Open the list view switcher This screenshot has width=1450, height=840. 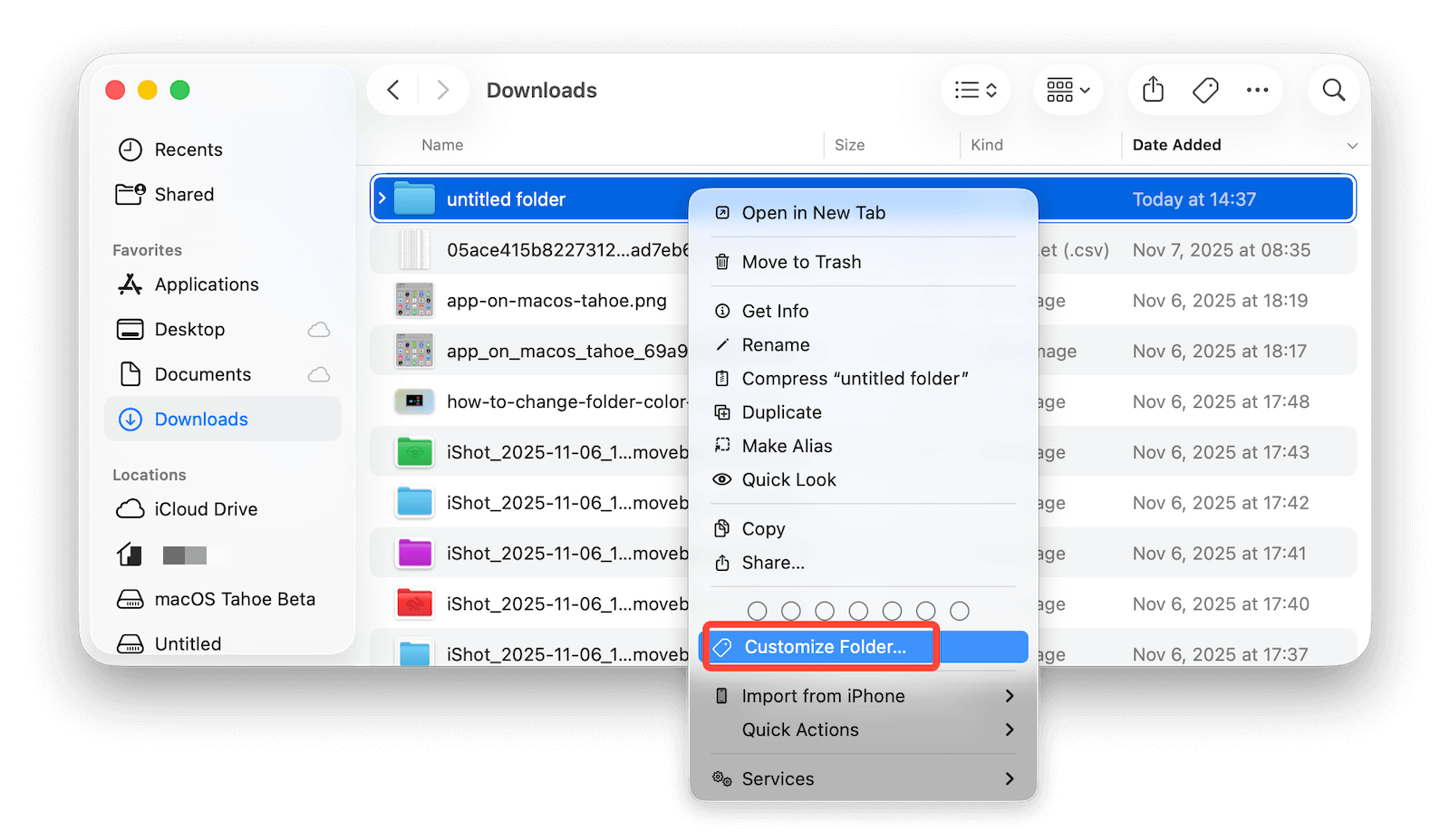975,90
